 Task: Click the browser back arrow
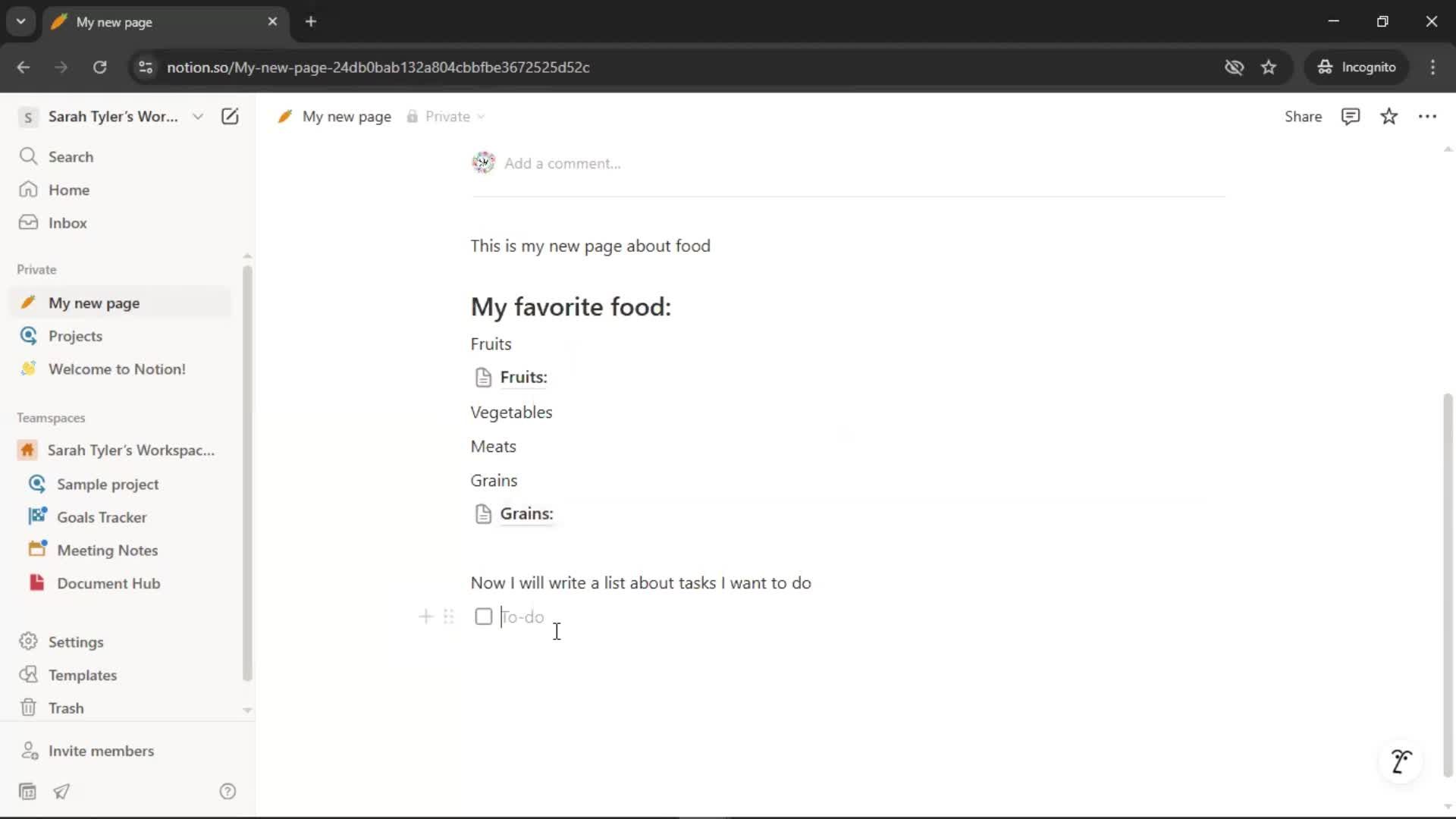(24, 67)
